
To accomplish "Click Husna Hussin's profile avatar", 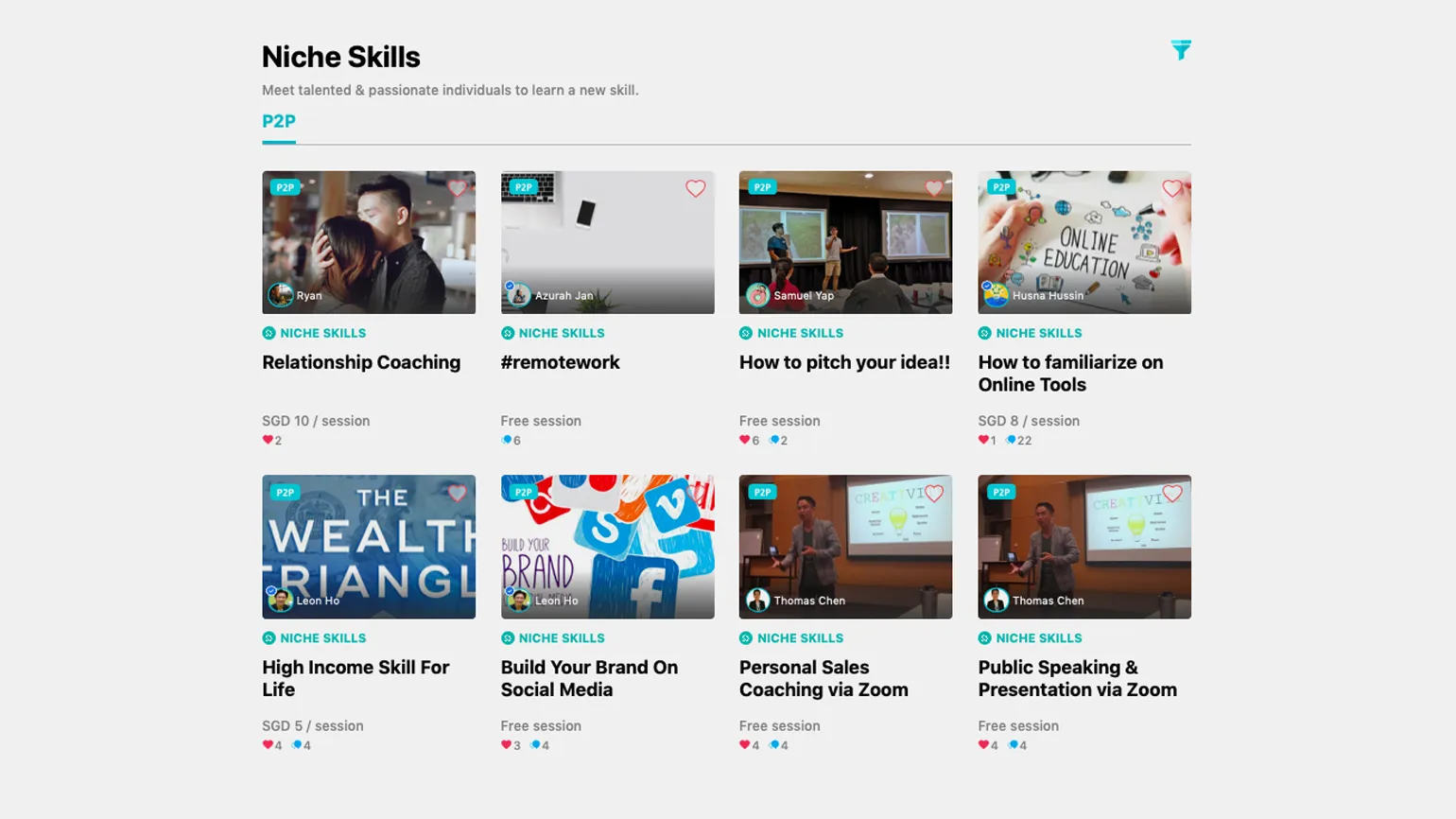I will 996,295.
